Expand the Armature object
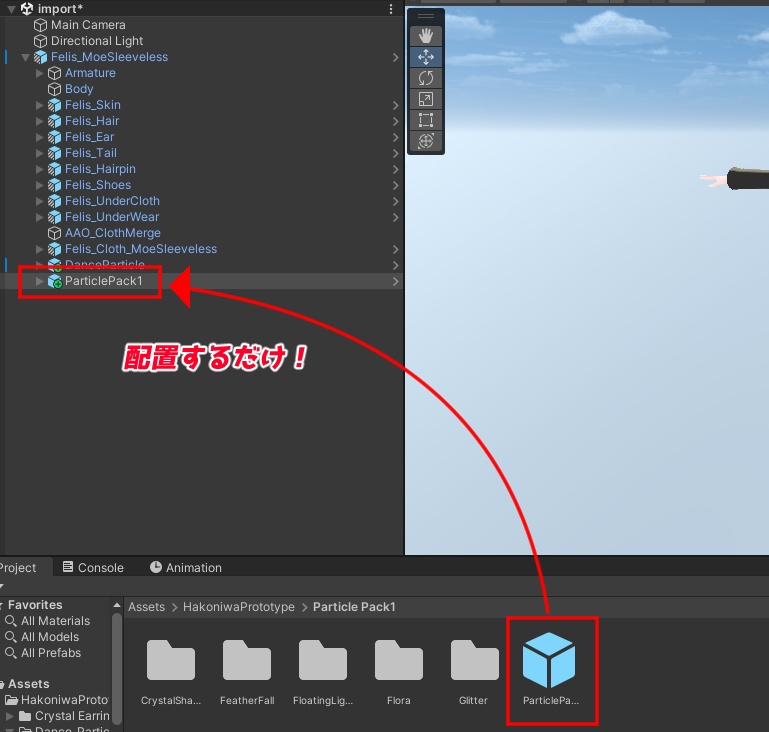769x732 pixels. 40,73
